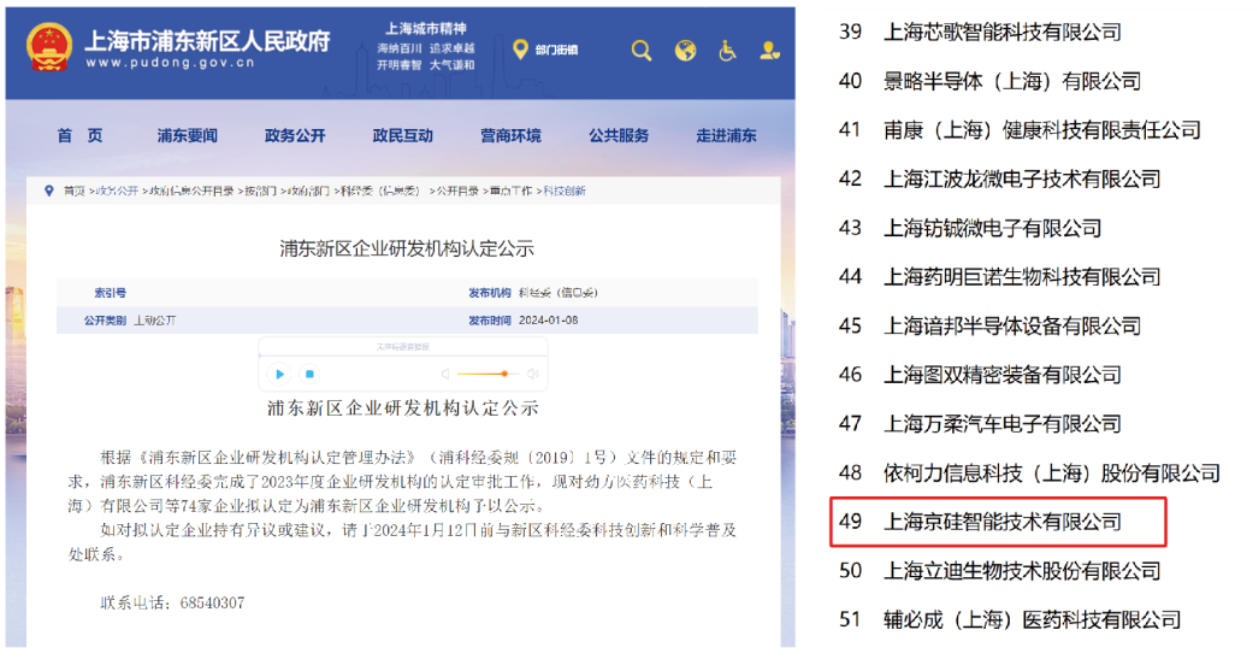Select row 45 上海谙邦半导体设备有限公司
Image resolution: width=1257 pixels, height=669 pixels.
coord(990,326)
